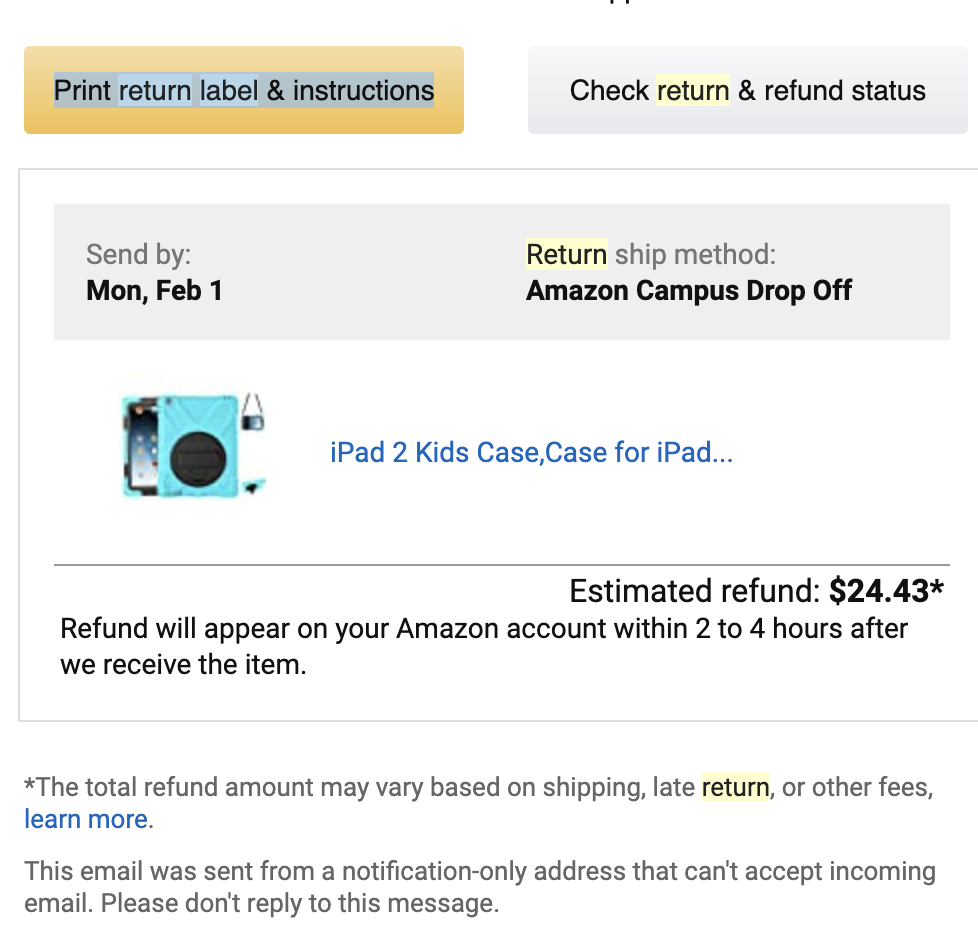This screenshot has height=944, width=978.
Task: Click the word instructions in Print button
Action: [363, 90]
